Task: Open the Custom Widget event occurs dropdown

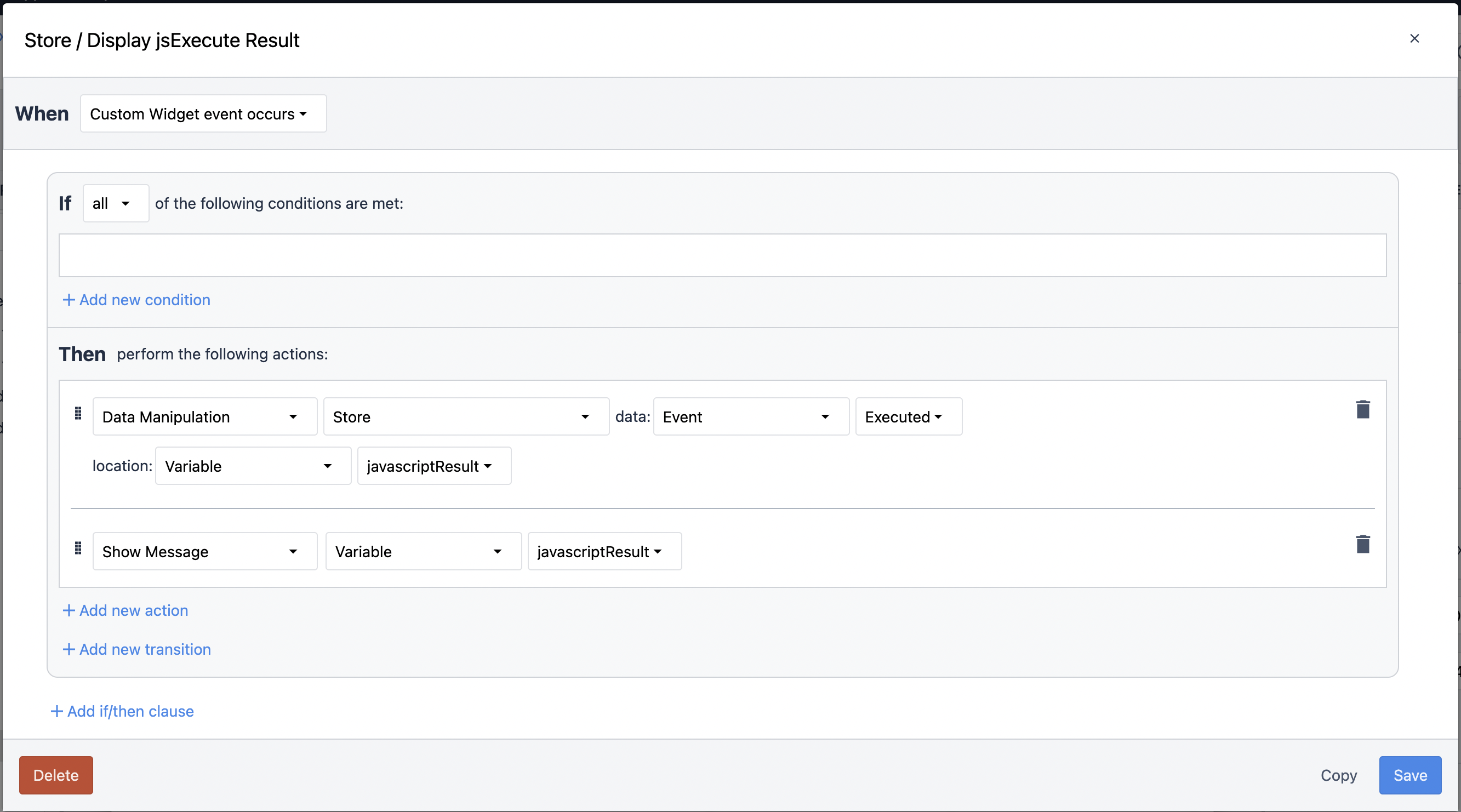Action: [203, 113]
